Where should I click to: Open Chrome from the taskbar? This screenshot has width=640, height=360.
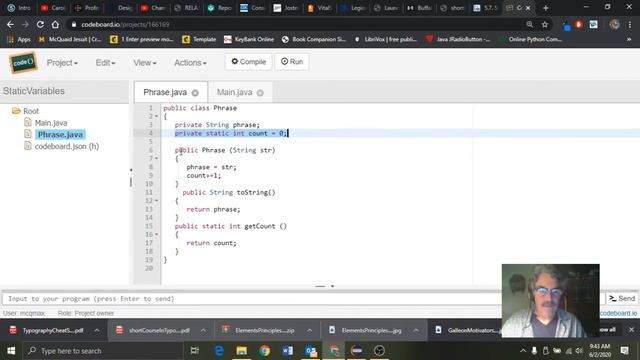[264, 351]
